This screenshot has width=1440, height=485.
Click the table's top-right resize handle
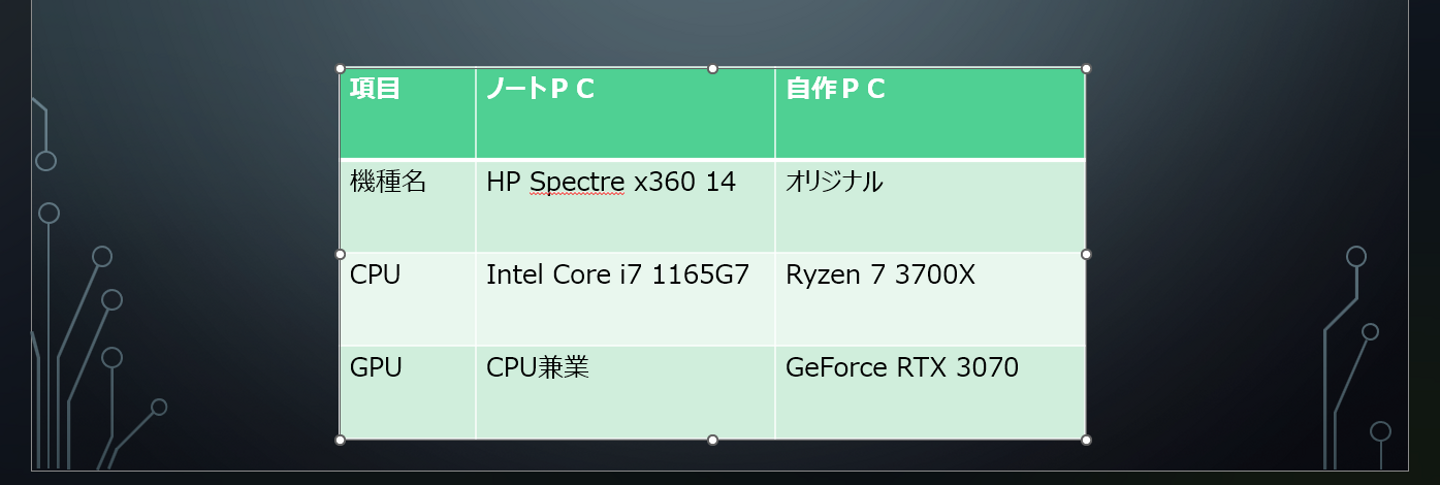click(1086, 69)
